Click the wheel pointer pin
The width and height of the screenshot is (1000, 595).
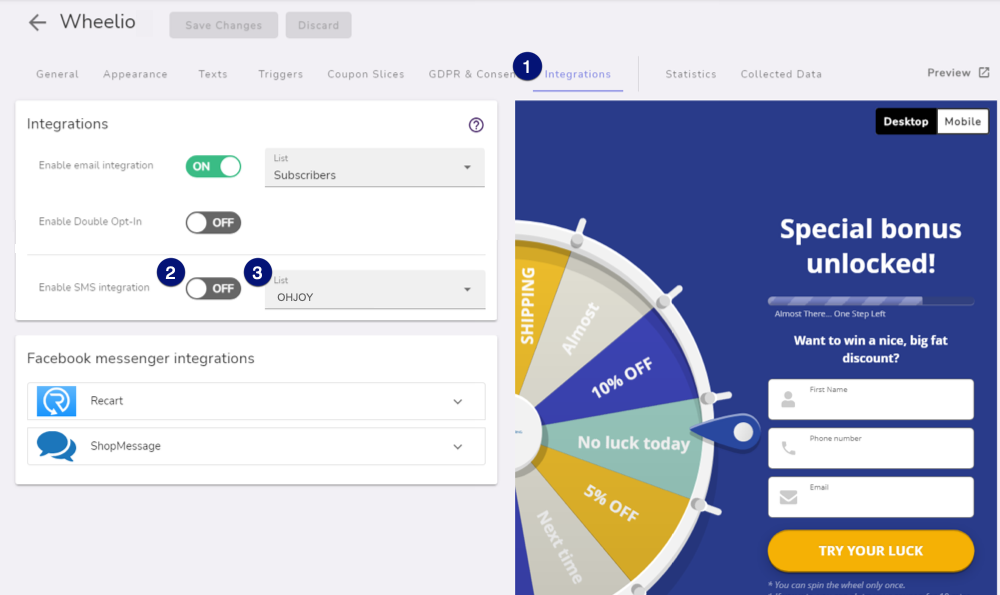727,432
